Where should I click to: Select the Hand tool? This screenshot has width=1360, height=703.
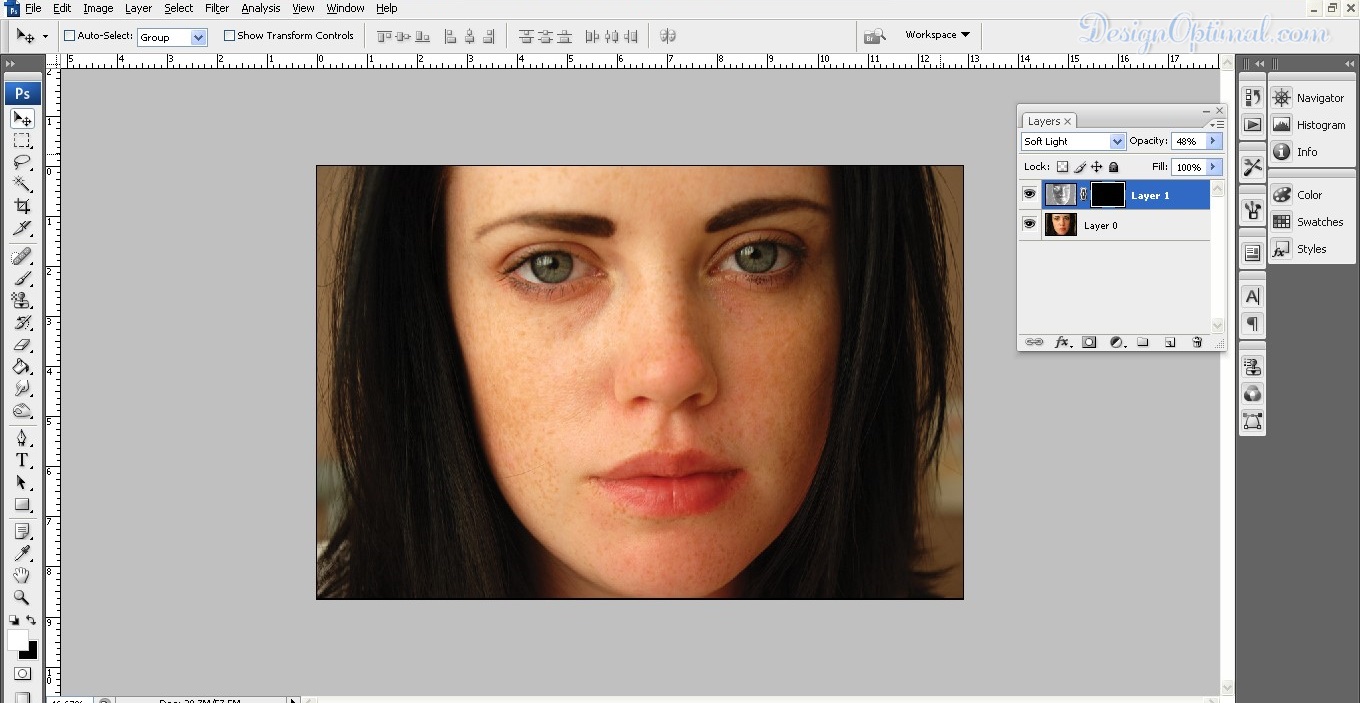[x=22, y=575]
